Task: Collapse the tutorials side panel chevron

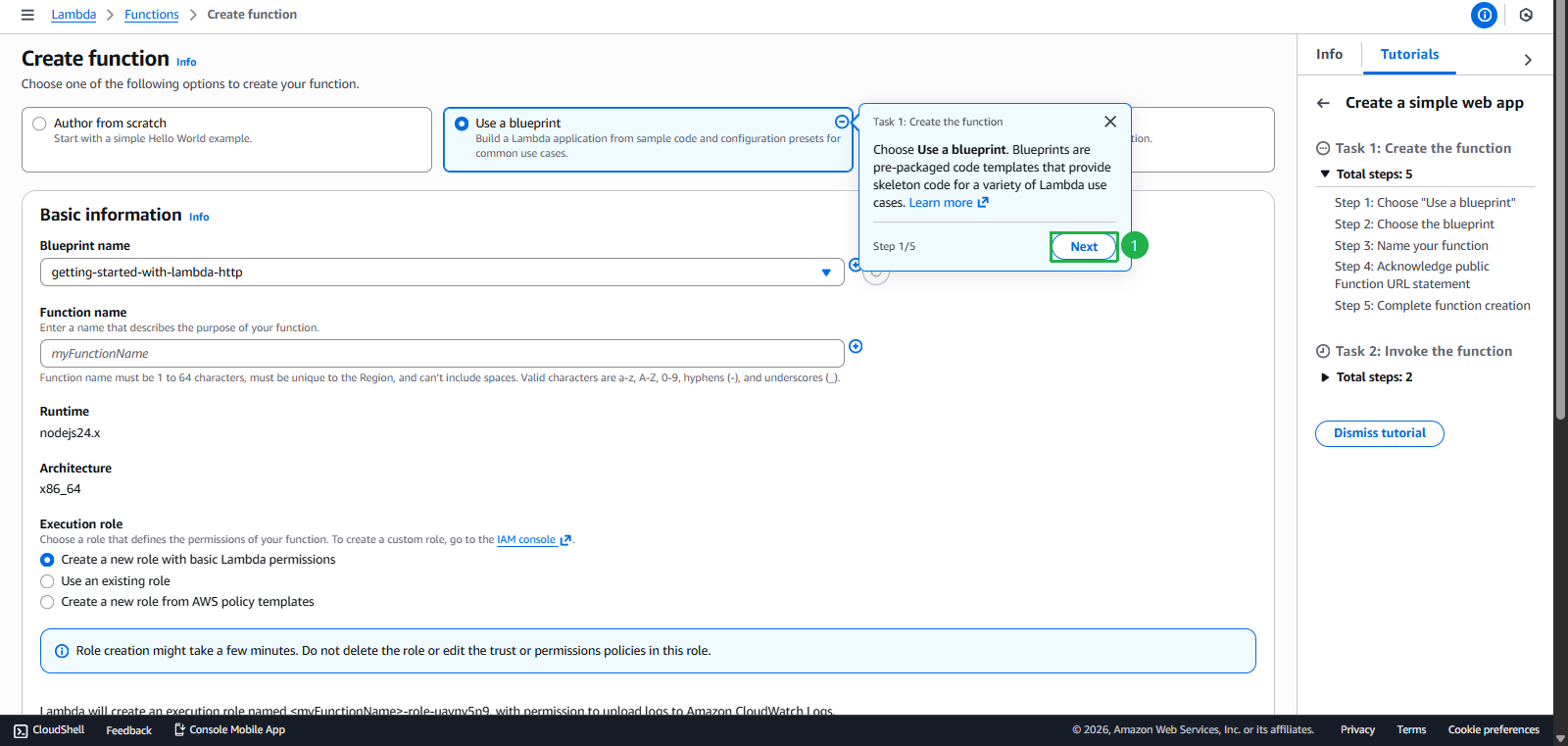Action: click(x=1527, y=60)
